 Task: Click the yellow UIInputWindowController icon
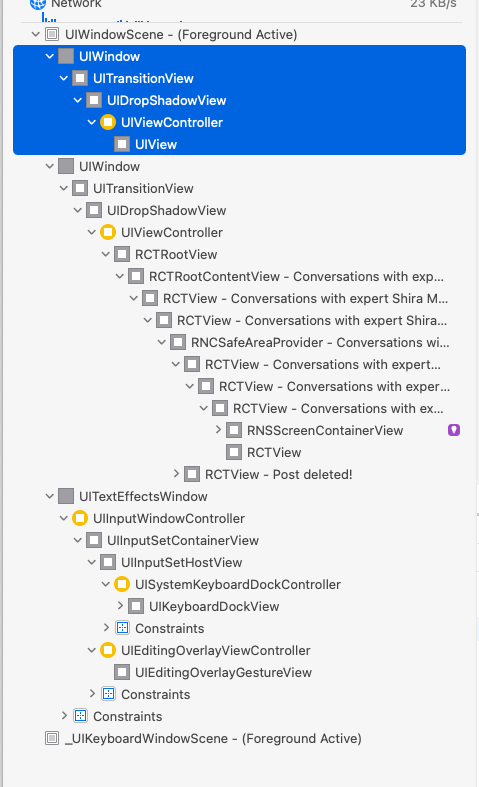click(80, 518)
